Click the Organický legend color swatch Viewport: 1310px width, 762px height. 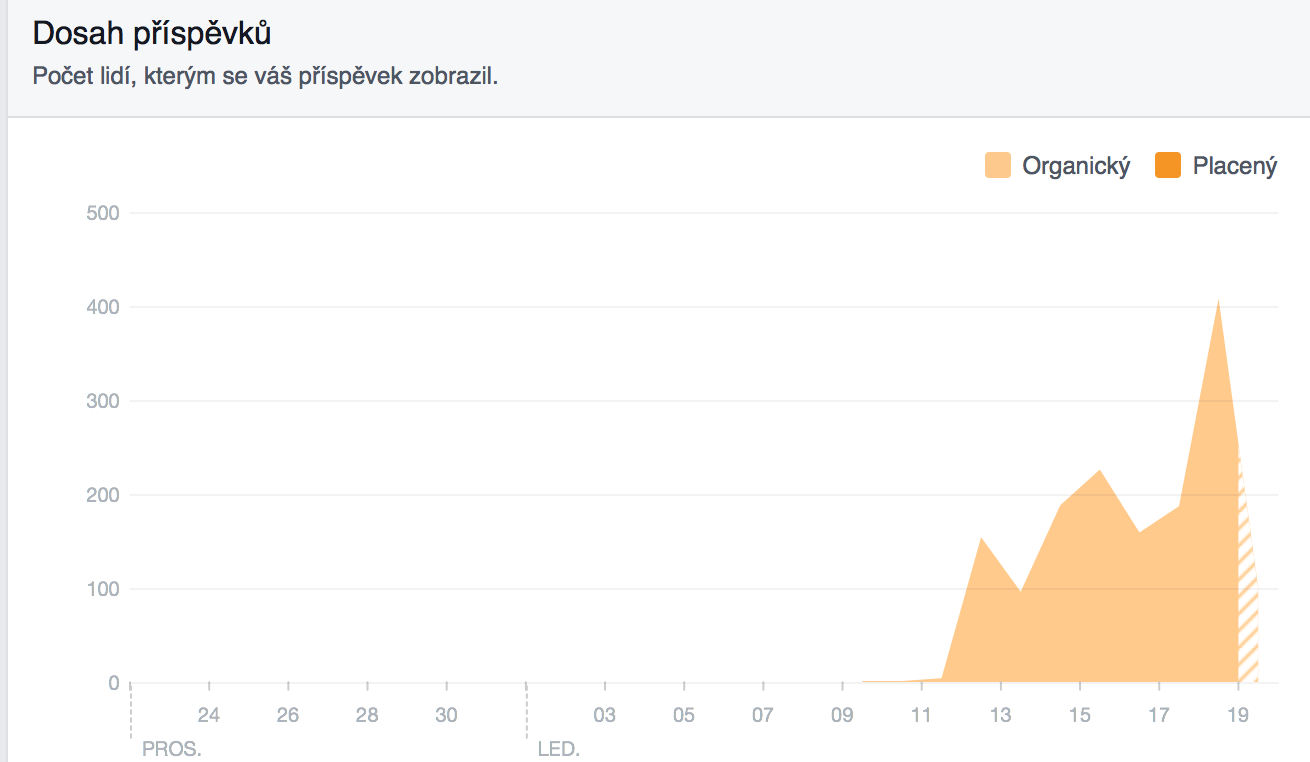pyautogui.click(x=998, y=166)
